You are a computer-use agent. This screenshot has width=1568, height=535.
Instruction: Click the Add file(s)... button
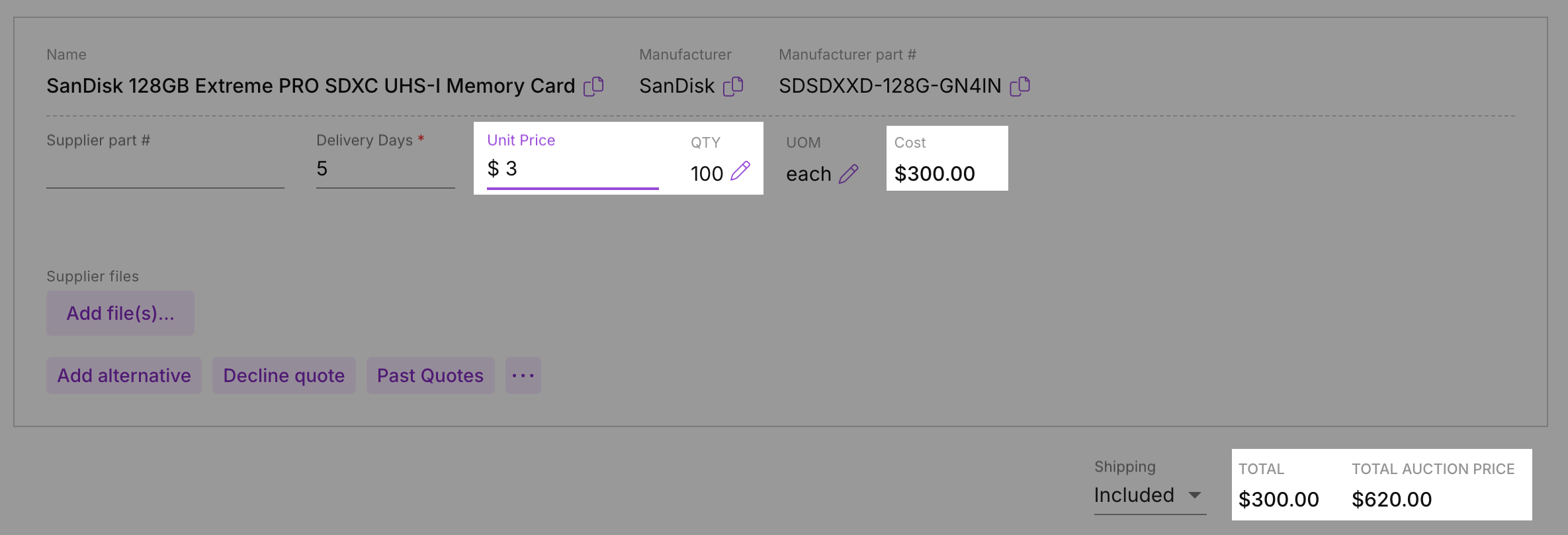[120, 313]
